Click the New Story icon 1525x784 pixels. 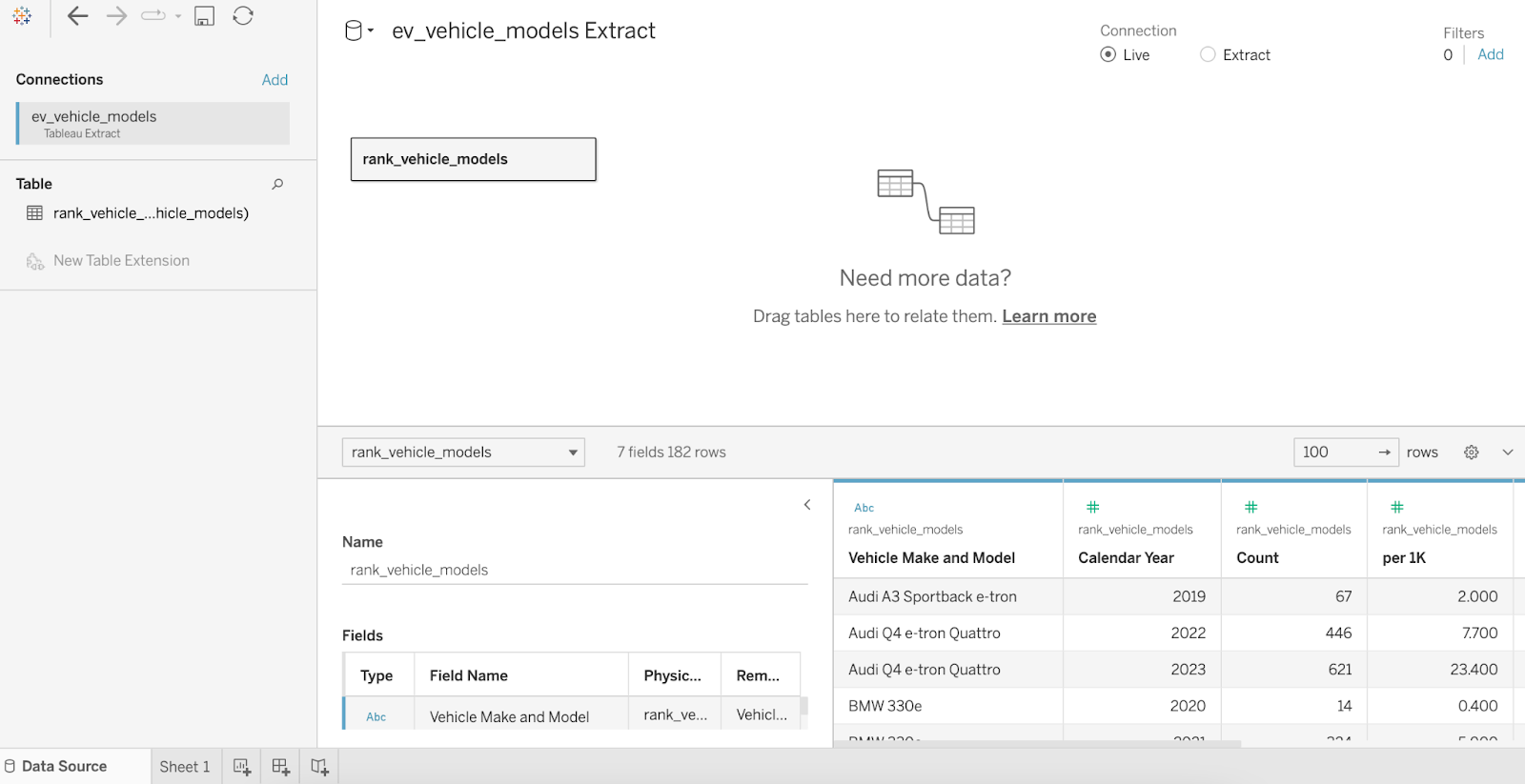click(320, 767)
